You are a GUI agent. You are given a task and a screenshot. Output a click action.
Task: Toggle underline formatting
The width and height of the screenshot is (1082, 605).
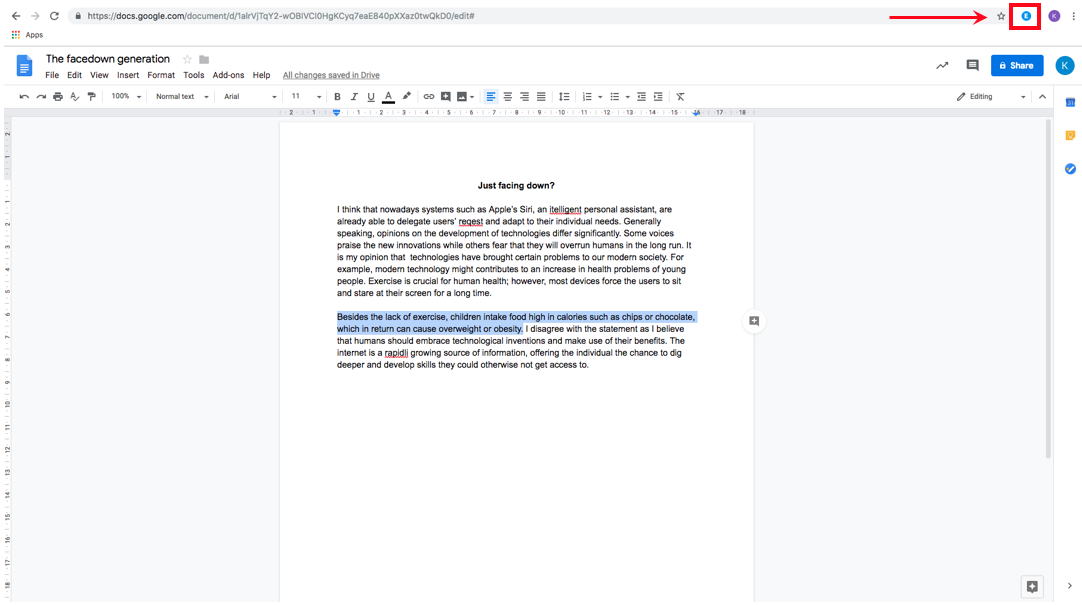coord(371,97)
